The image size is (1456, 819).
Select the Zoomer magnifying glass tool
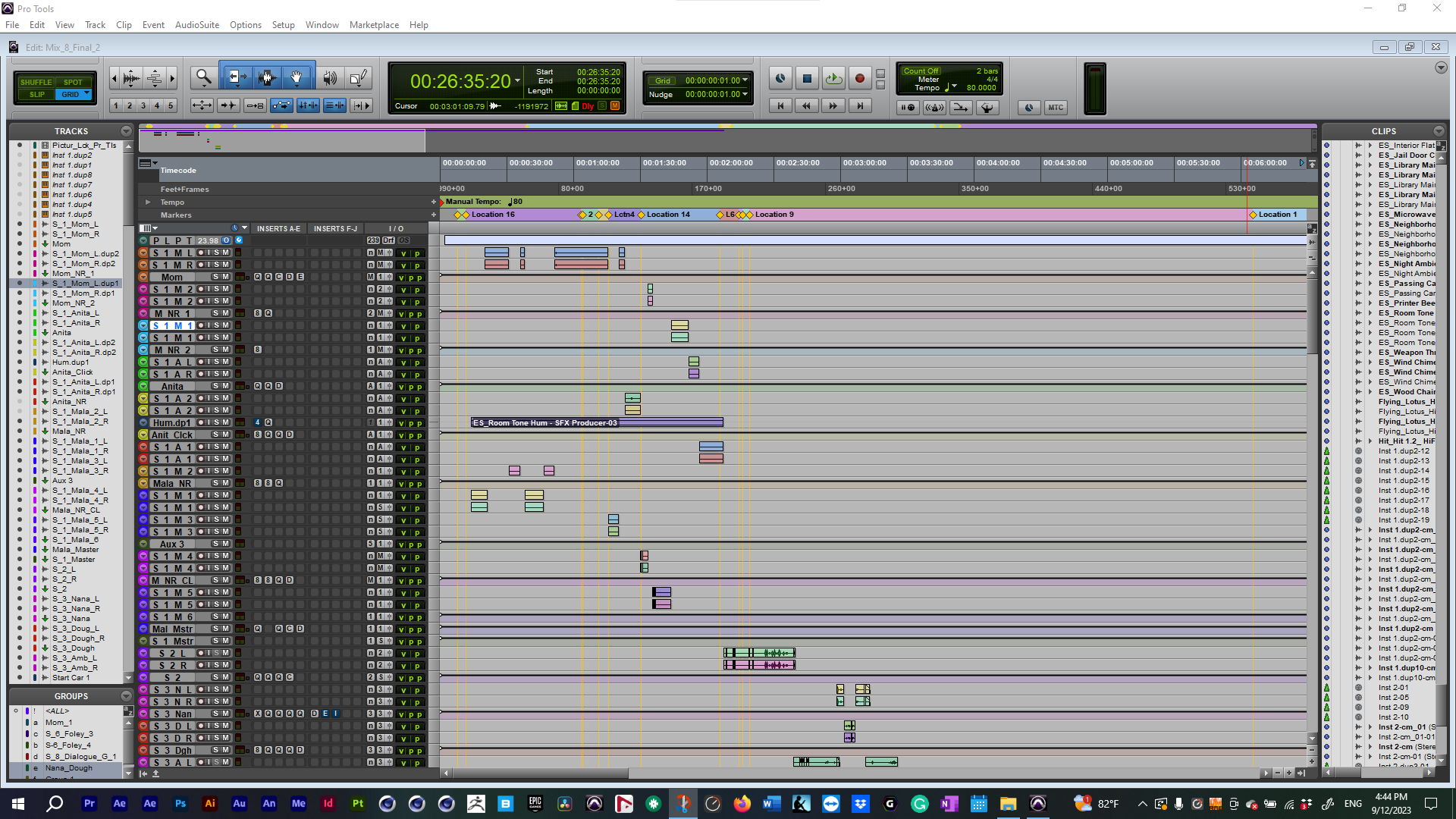pyautogui.click(x=203, y=77)
